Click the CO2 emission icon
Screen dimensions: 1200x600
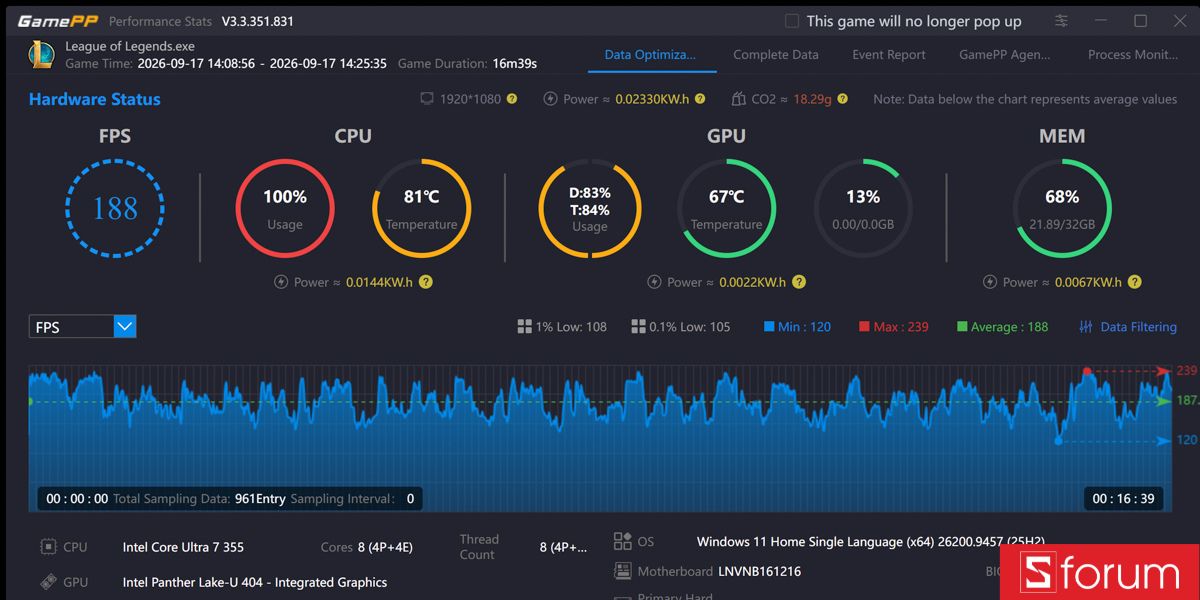click(739, 99)
